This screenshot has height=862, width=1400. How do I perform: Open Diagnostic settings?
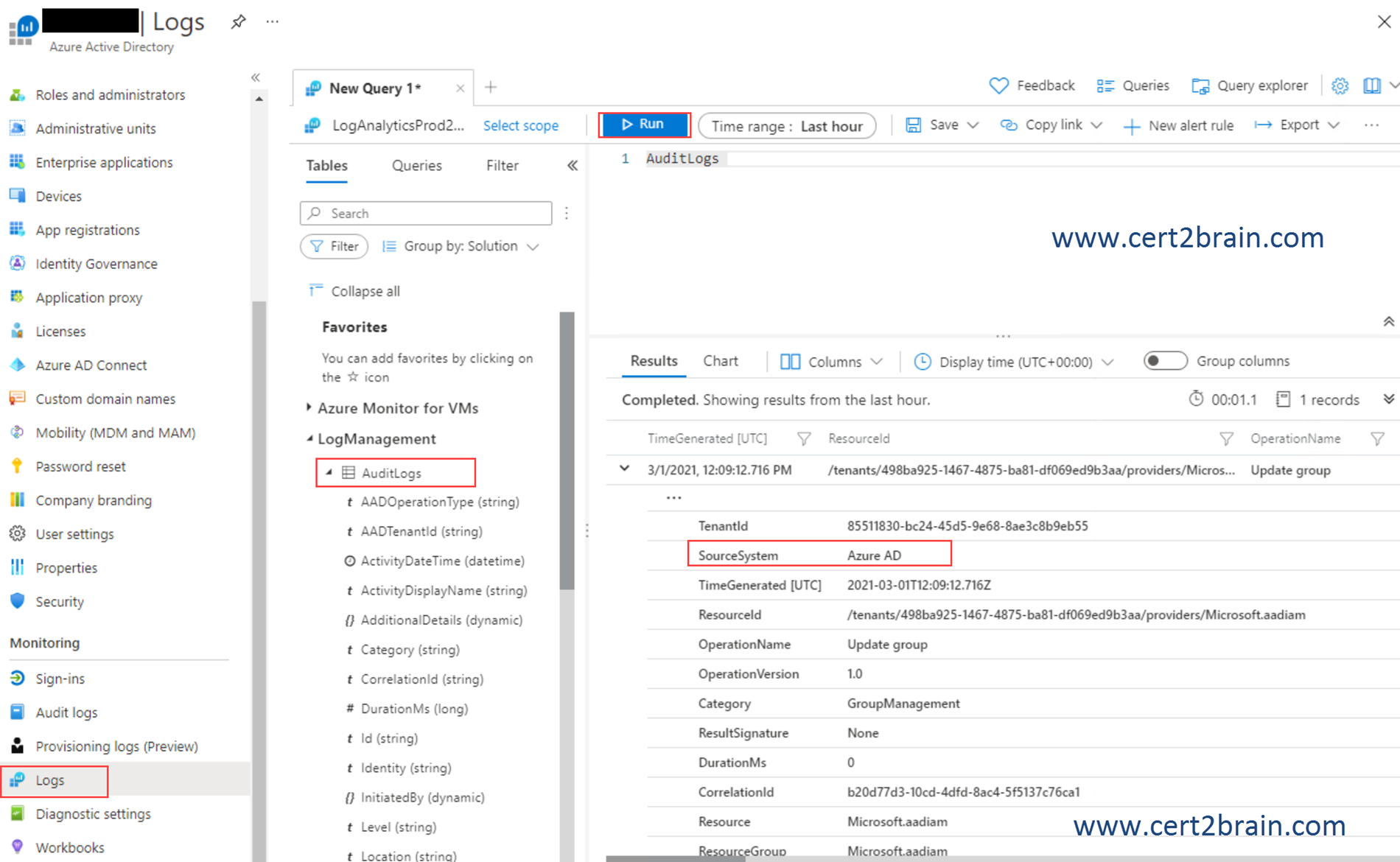click(x=93, y=814)
